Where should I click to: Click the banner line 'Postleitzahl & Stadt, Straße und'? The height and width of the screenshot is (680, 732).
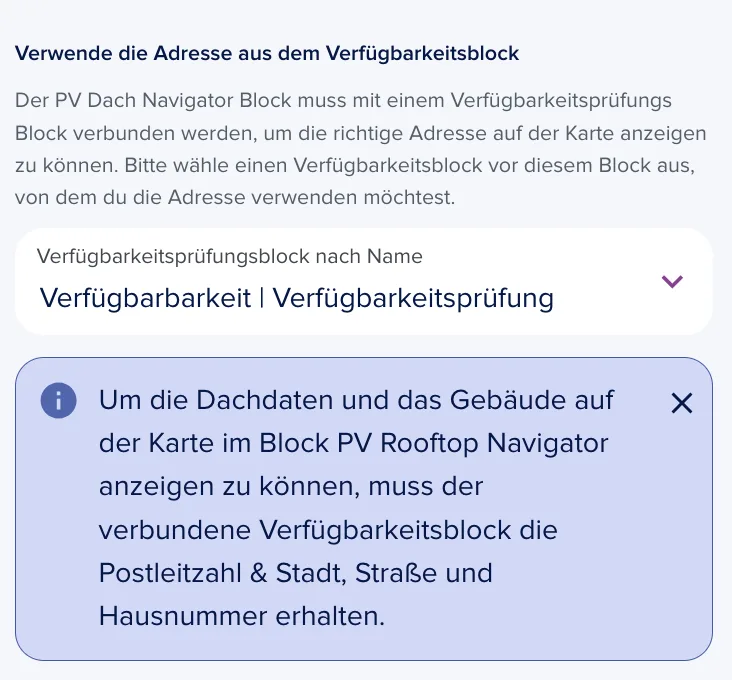coord(296,573)
